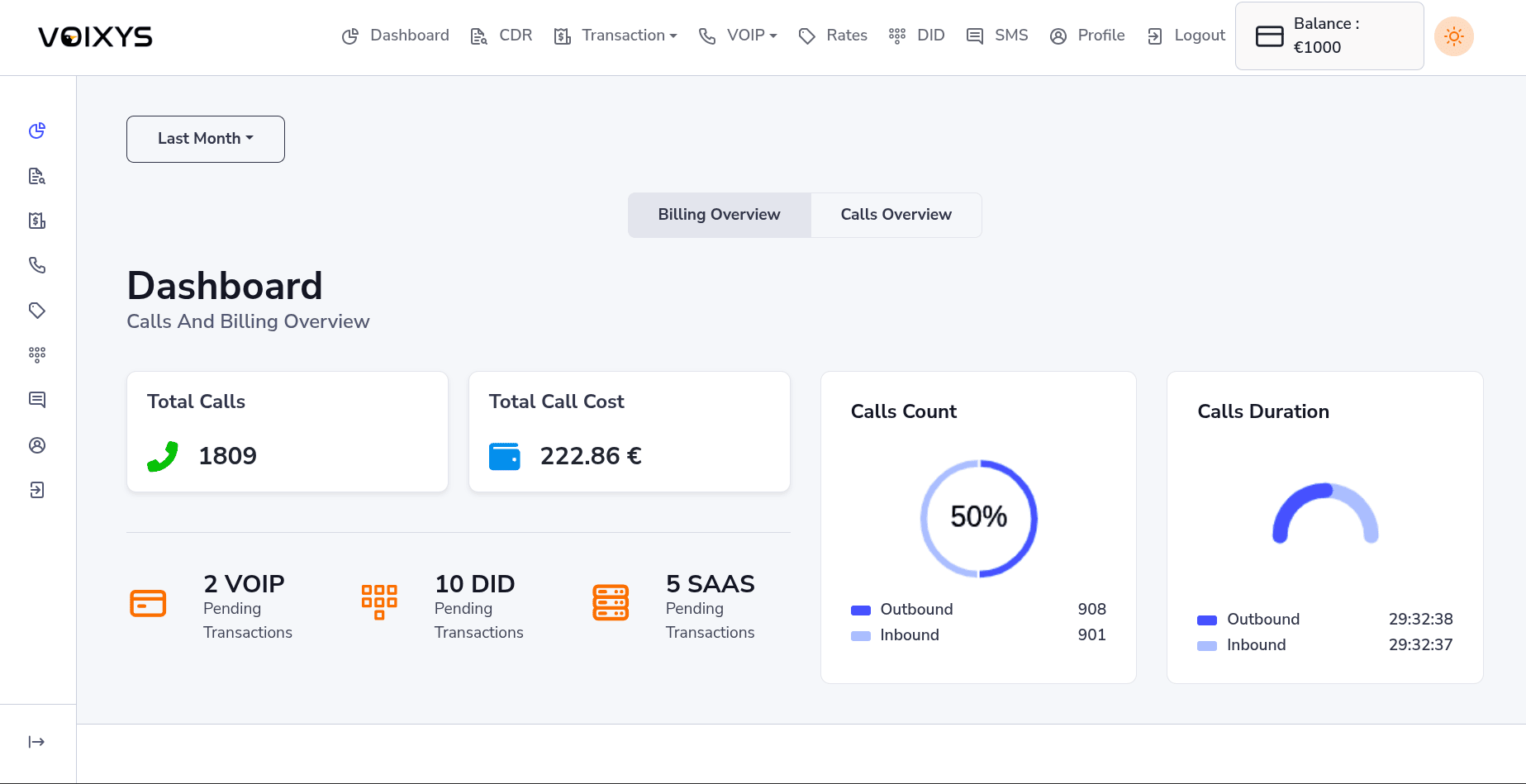Click Inbound color swatch in Calls Count
This screenshot has width=1526, height=784.
tap(861, 636)
